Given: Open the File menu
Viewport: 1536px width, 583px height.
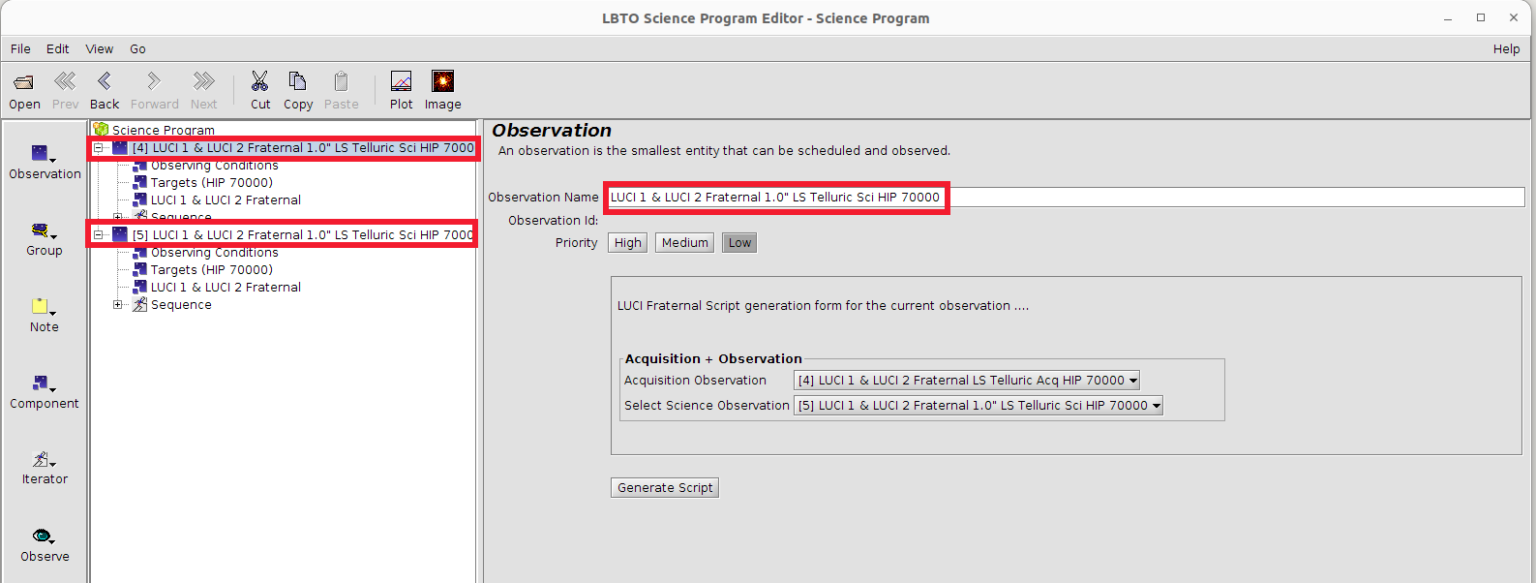Looking at the screenshot, I should point(20,49).
